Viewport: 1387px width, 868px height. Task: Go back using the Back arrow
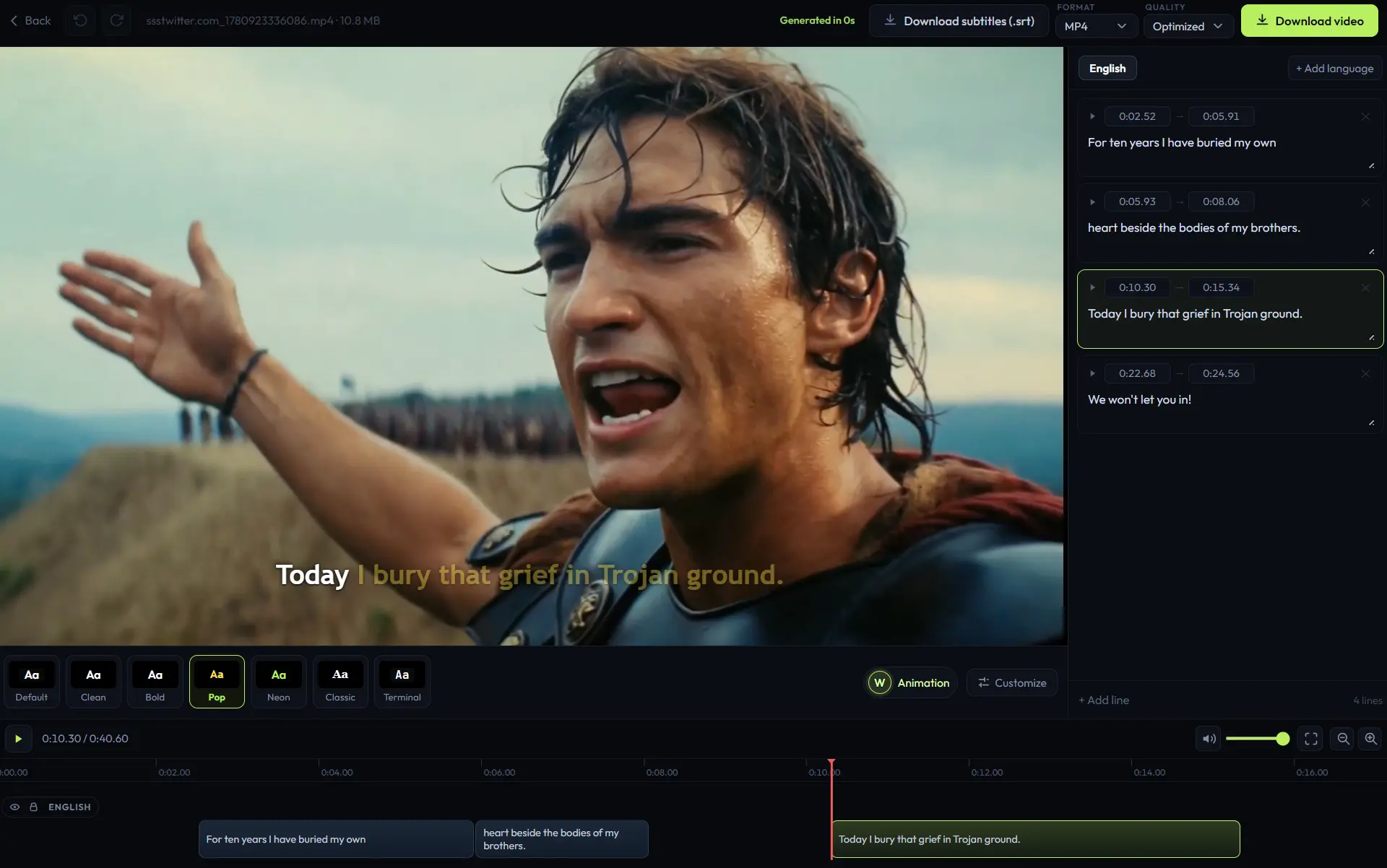[30, 20]
